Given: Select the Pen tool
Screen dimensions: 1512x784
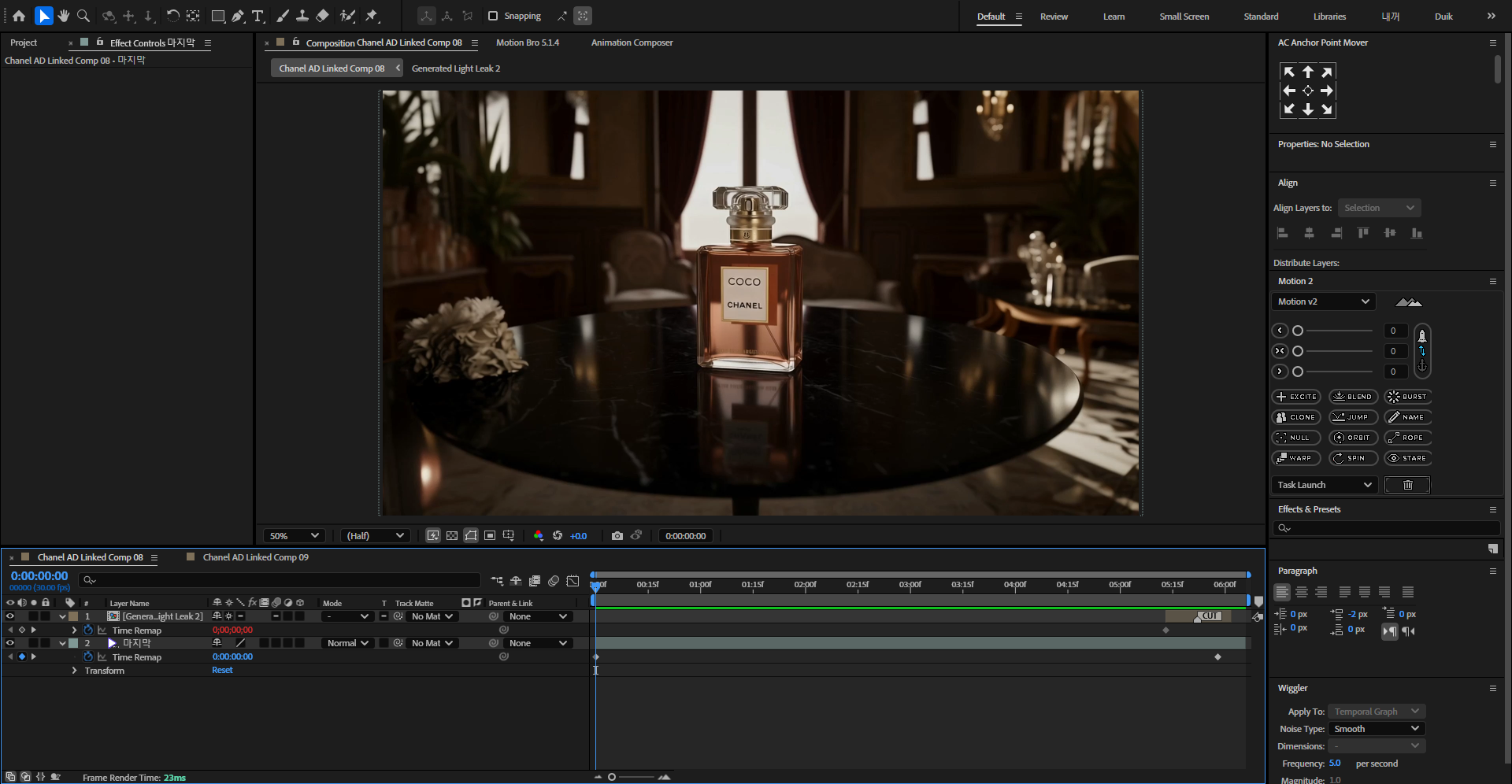Looking at the screenshot, I should 238,16.
